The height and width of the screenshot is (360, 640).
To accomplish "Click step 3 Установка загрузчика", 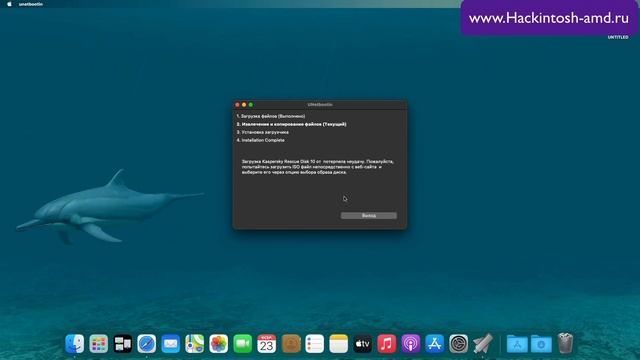I will 262,132.
